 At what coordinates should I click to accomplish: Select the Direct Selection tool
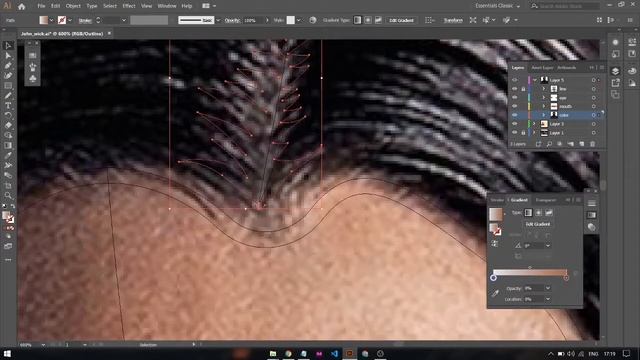tap(8, 55)
